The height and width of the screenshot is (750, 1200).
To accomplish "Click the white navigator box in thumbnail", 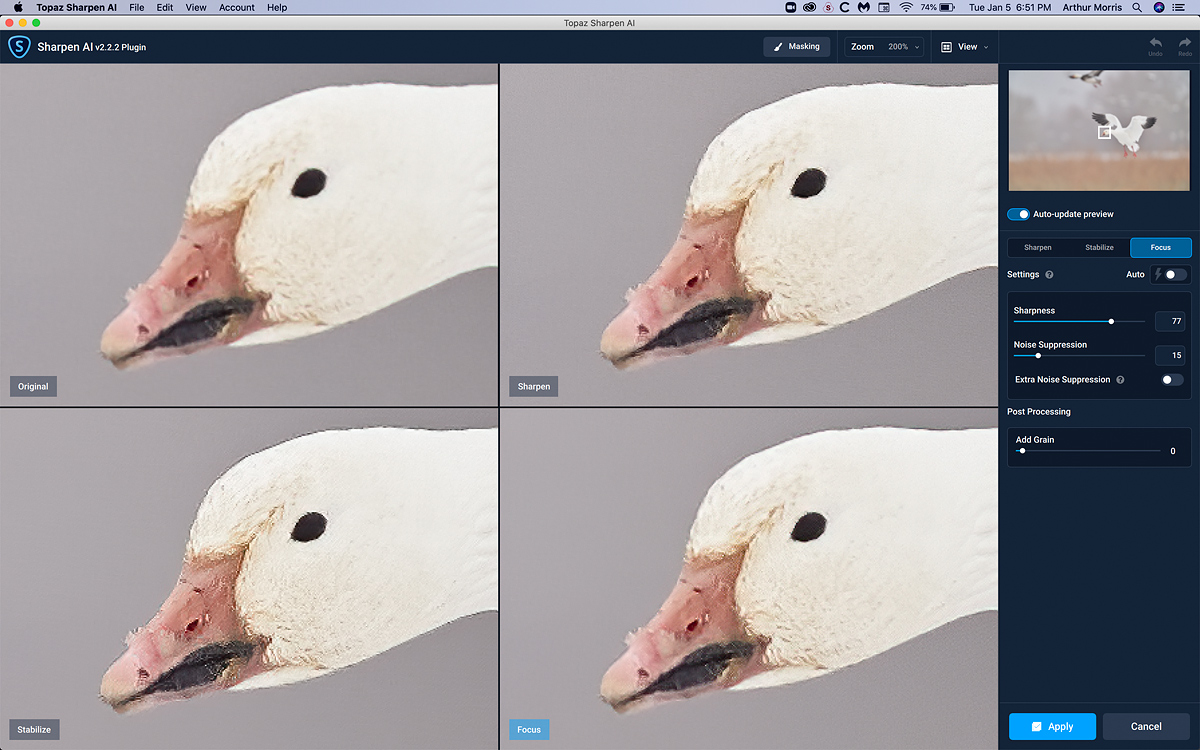I will point(1104,132).
